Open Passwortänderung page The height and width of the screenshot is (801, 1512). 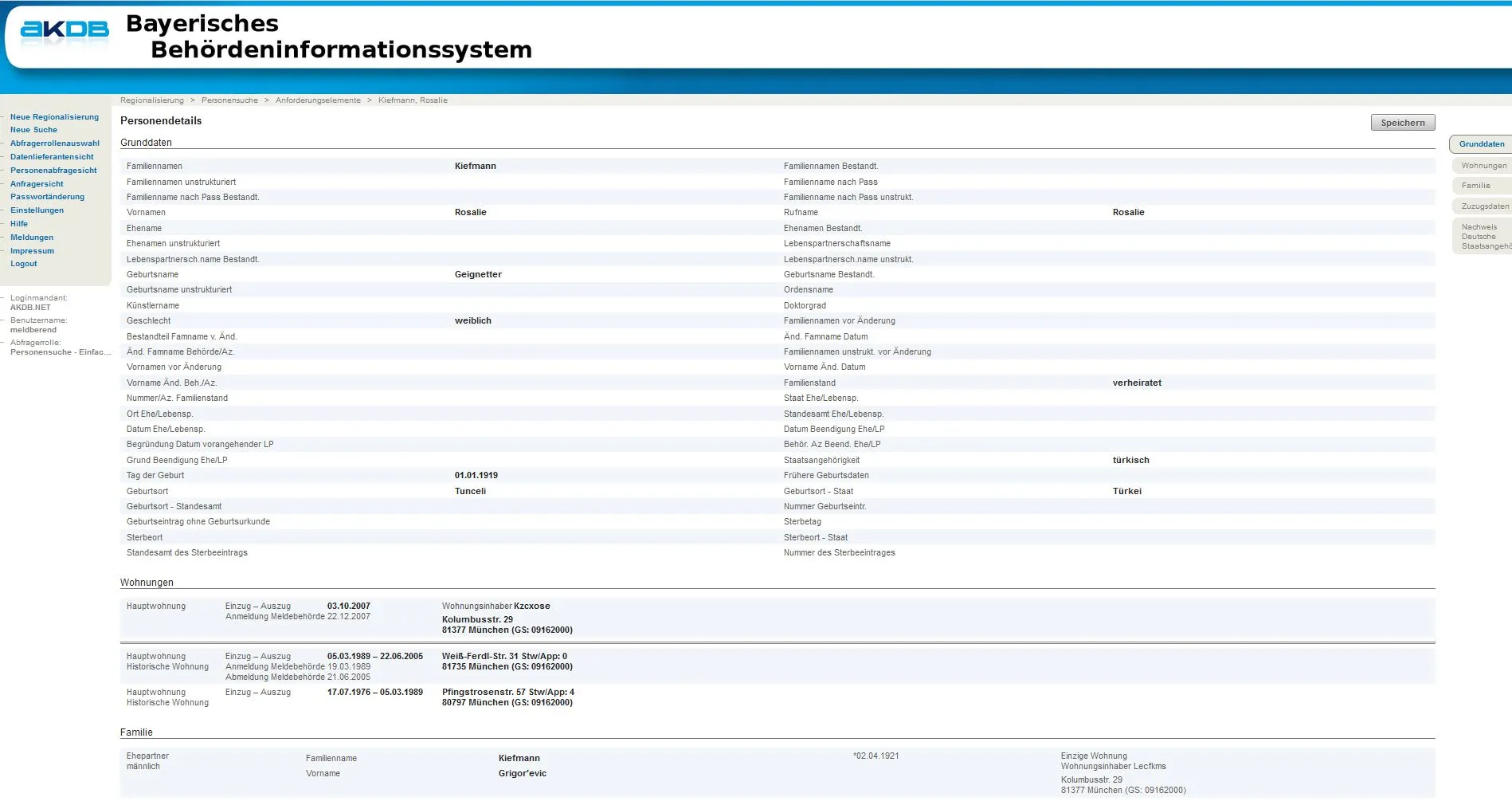pos(47,197)
